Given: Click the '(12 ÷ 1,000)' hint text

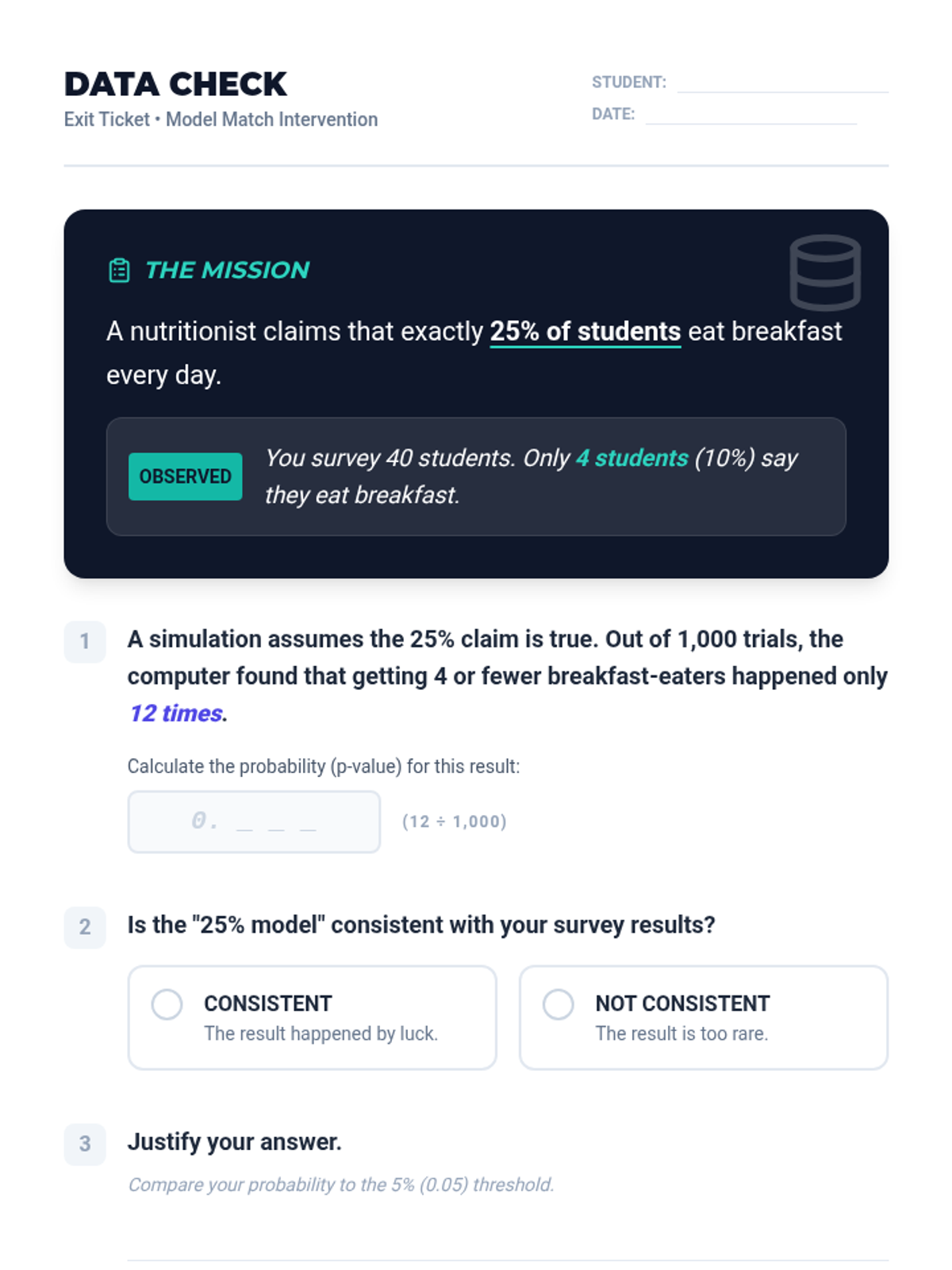Looking at the screenshot, I should pos(455,822).
